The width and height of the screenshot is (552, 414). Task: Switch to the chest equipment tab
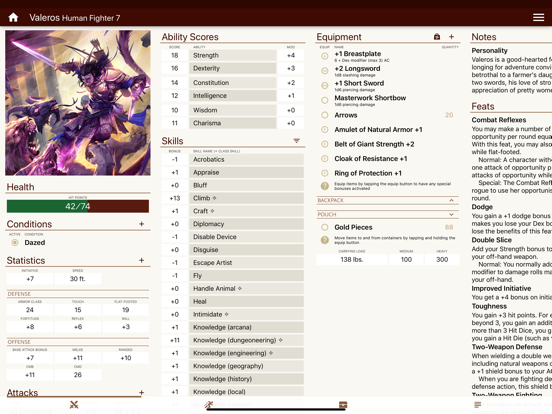[343, 405]
